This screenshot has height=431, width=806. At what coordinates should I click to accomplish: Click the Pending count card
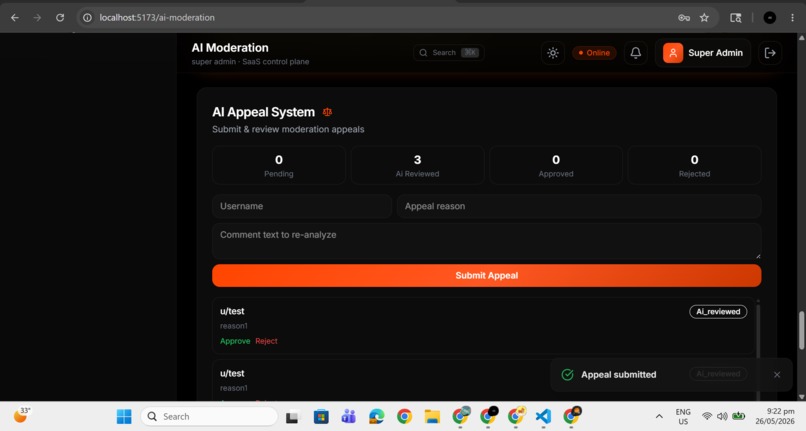279,165
